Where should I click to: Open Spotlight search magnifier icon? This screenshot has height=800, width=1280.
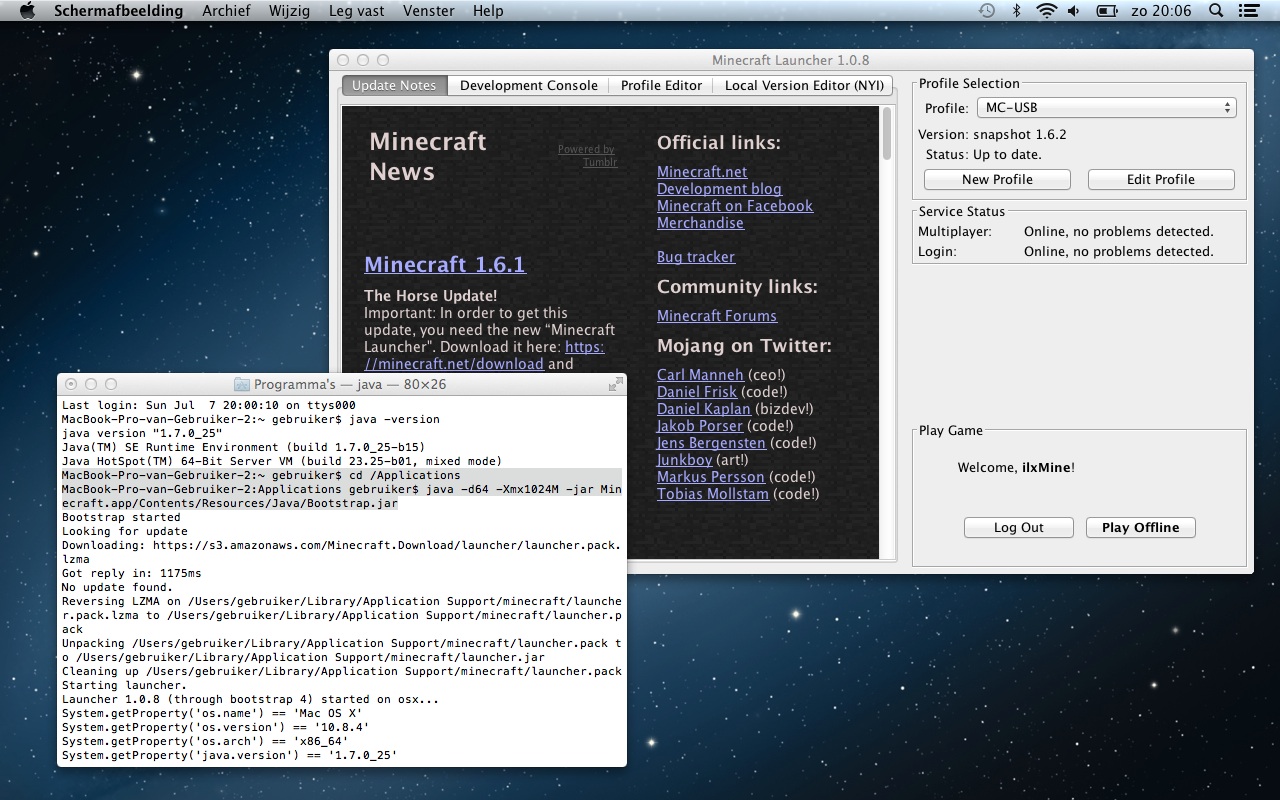coord(1216,11)
